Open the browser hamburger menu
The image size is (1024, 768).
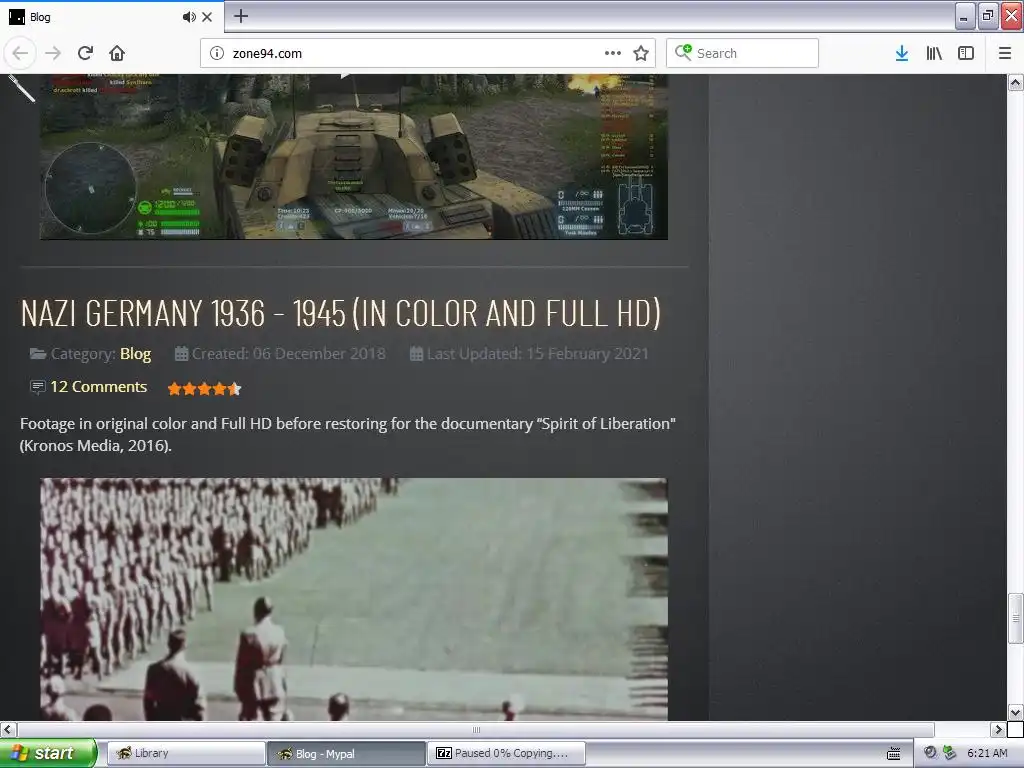tap(1005, 54)
